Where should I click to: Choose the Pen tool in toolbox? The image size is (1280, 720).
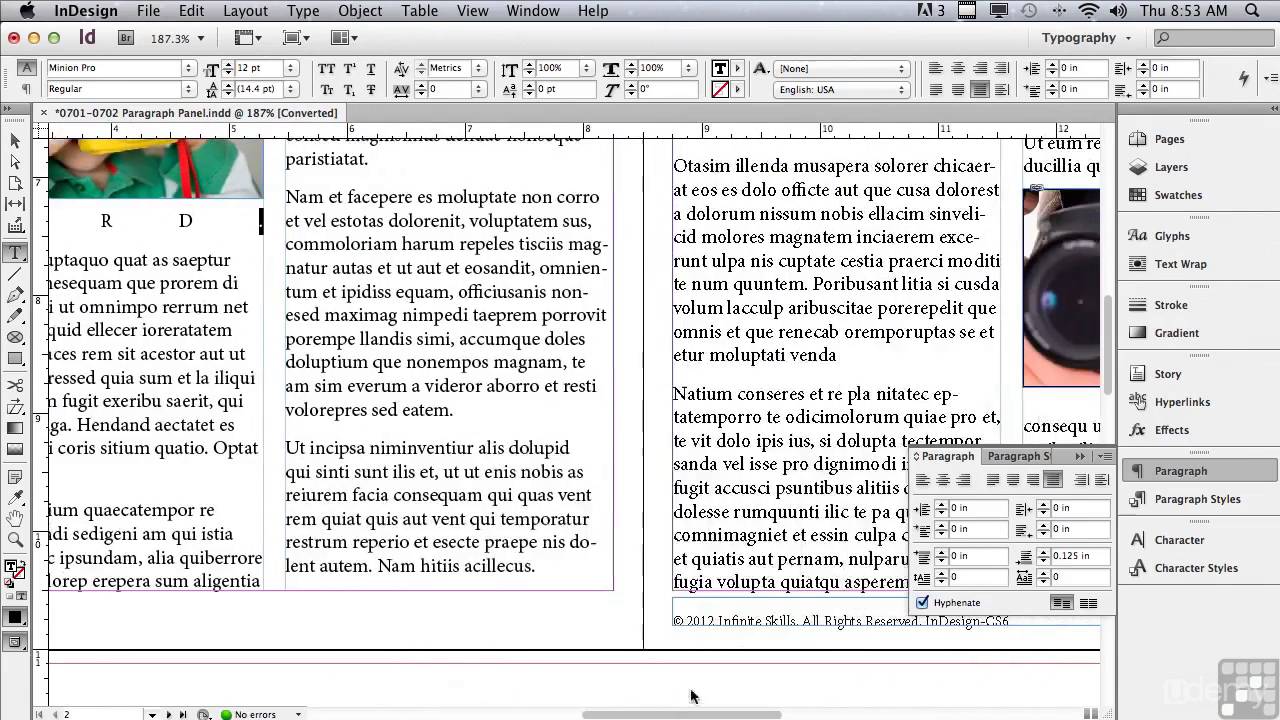pos(15,295)
